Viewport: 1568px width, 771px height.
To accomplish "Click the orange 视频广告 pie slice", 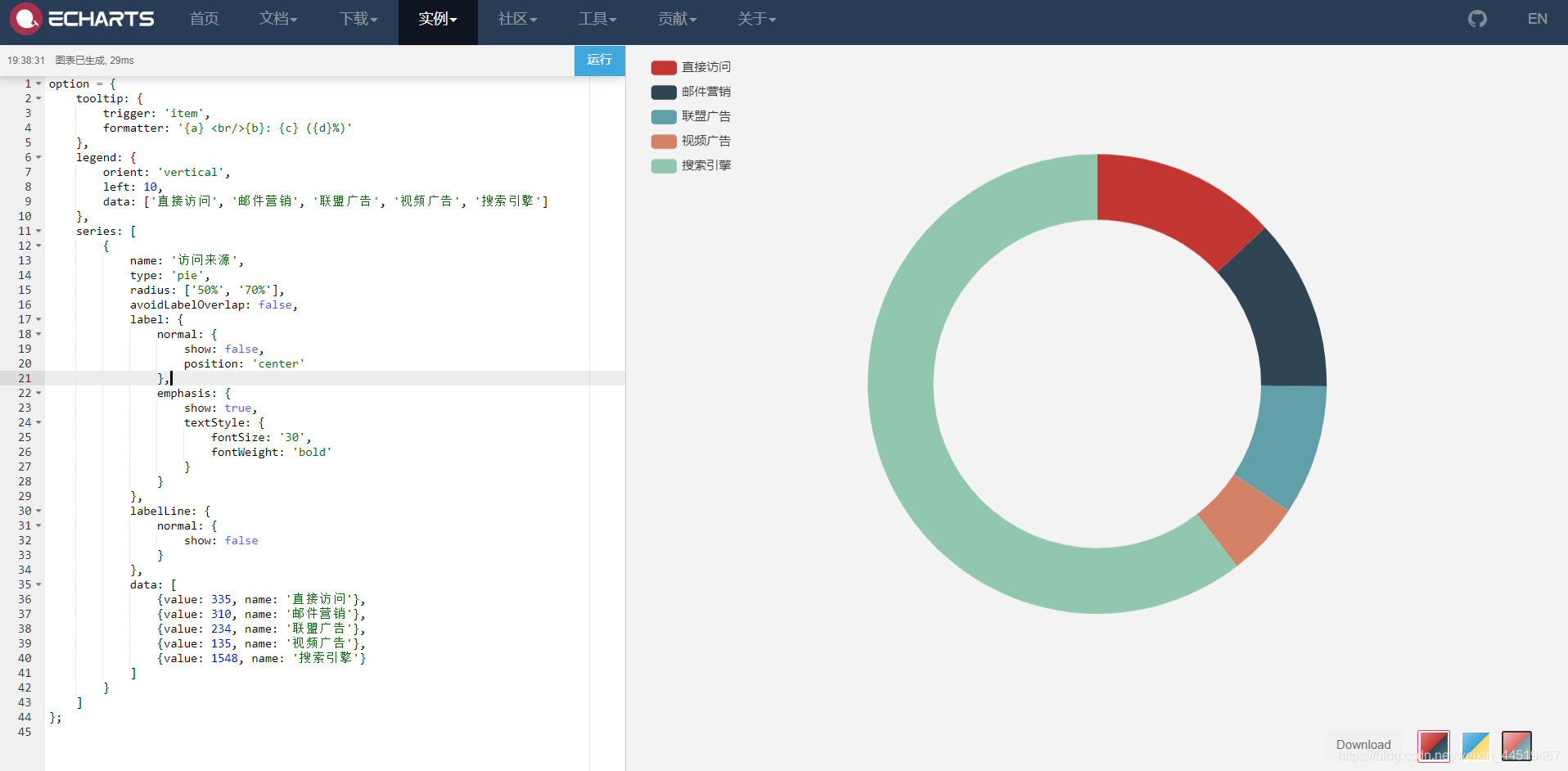I will (x=1244, y=519).
